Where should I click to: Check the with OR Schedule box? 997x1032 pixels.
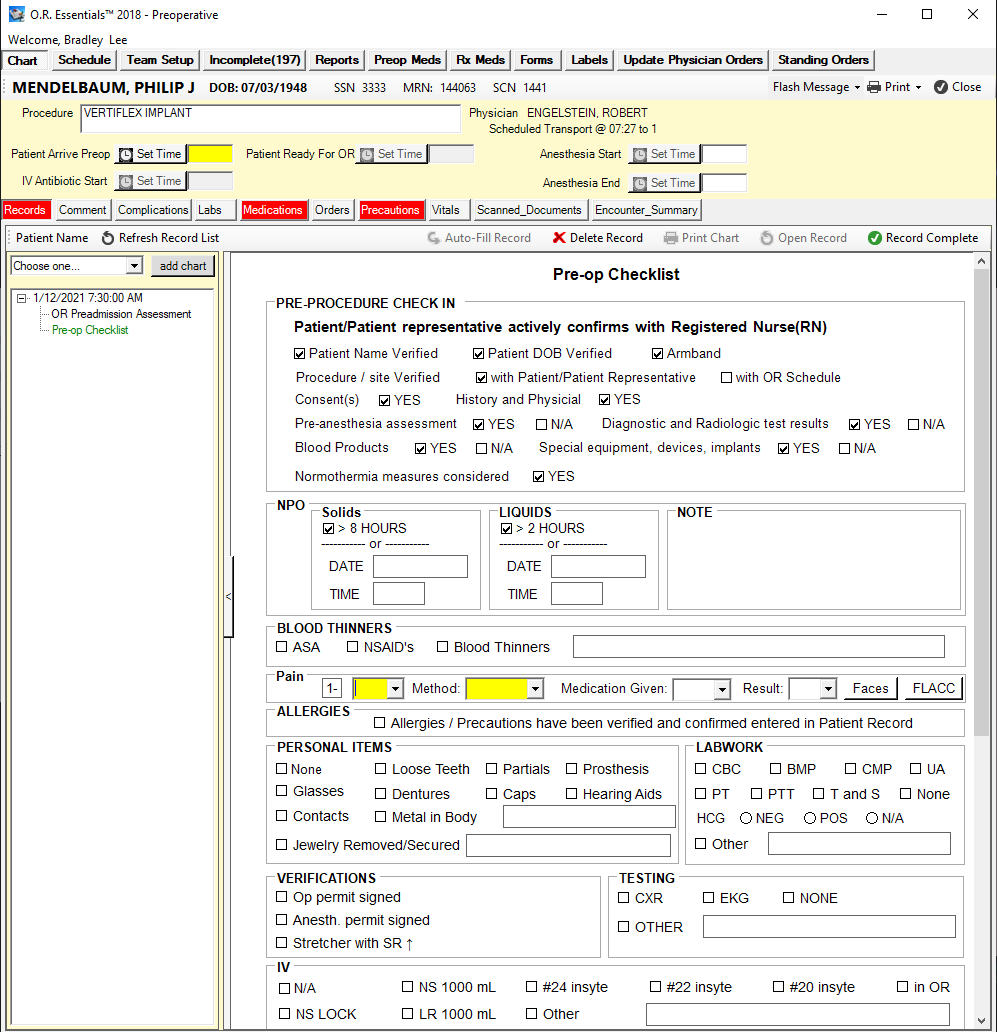tap(727, 378)
